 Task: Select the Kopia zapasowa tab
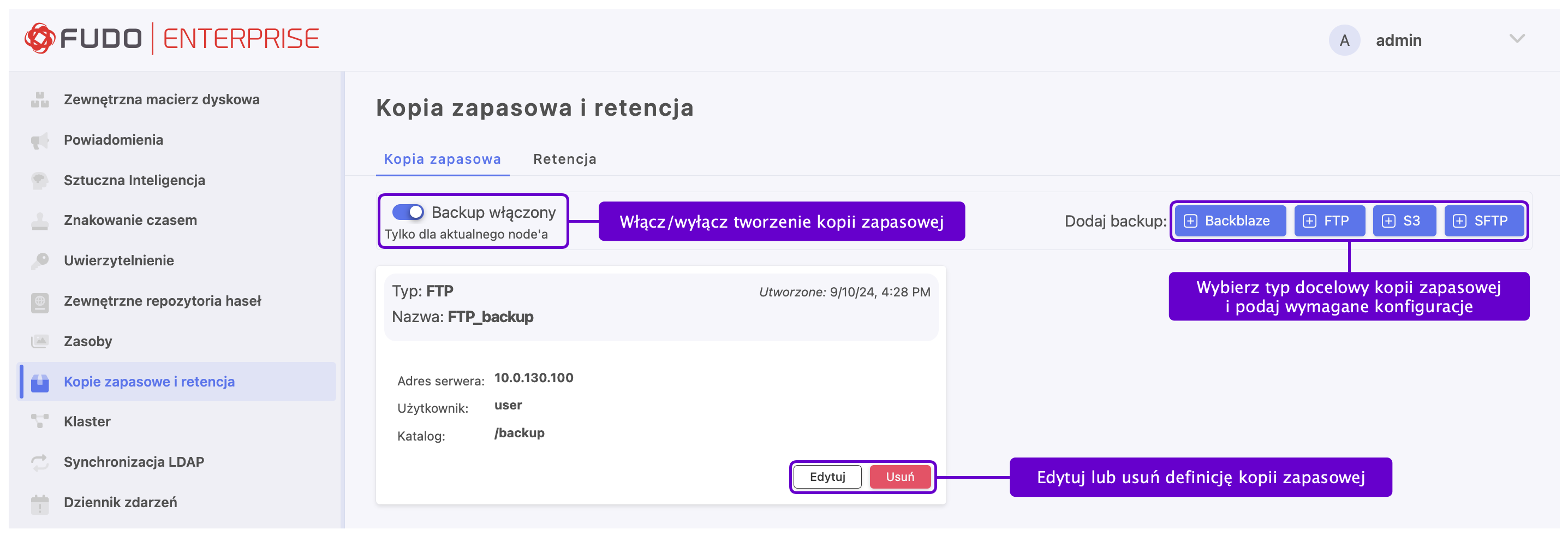(x=442, y=159)
